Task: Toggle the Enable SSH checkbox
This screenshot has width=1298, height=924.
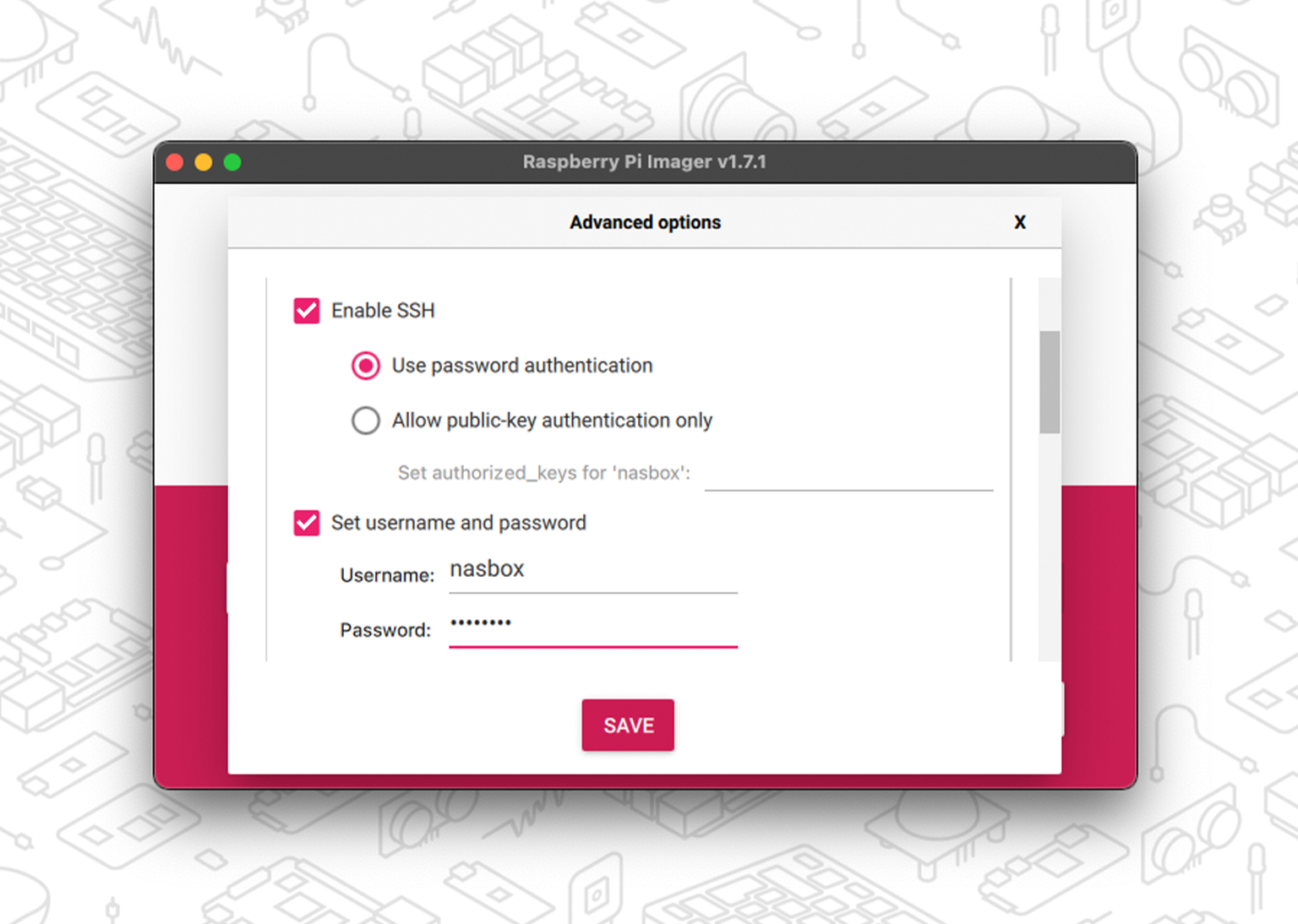Action: tap(306, 310)
